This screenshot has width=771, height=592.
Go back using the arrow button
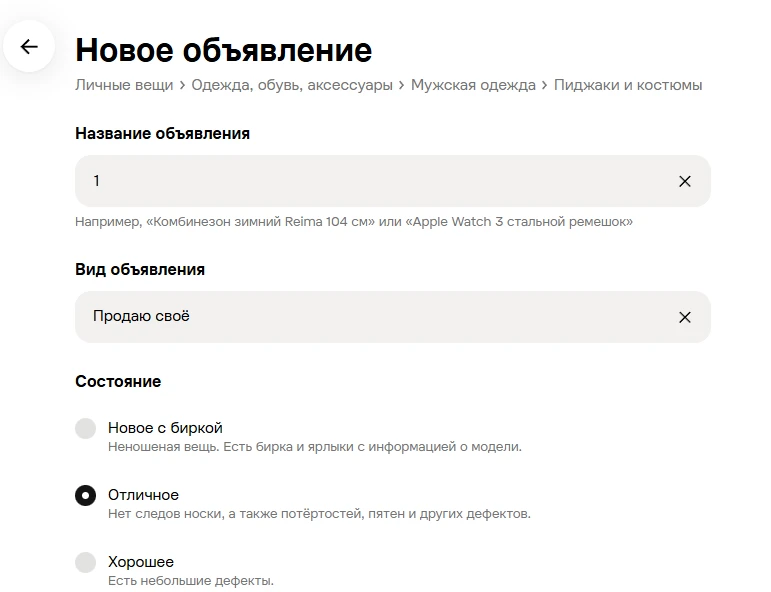(x=29, y=47)
